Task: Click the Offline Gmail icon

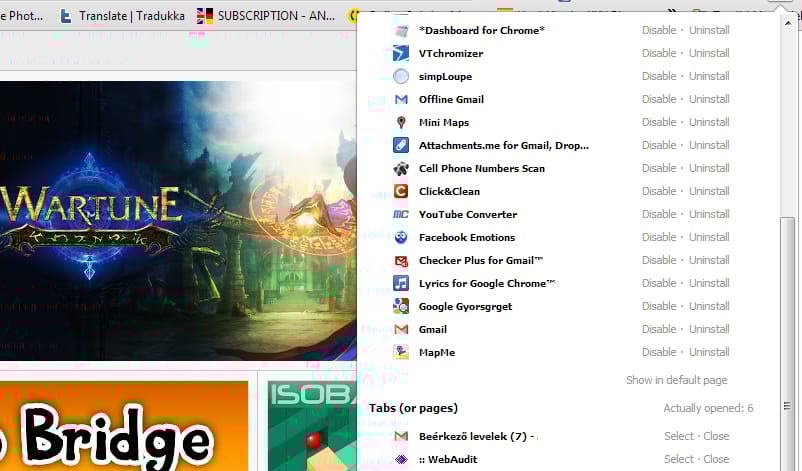Action: point(401,99)
